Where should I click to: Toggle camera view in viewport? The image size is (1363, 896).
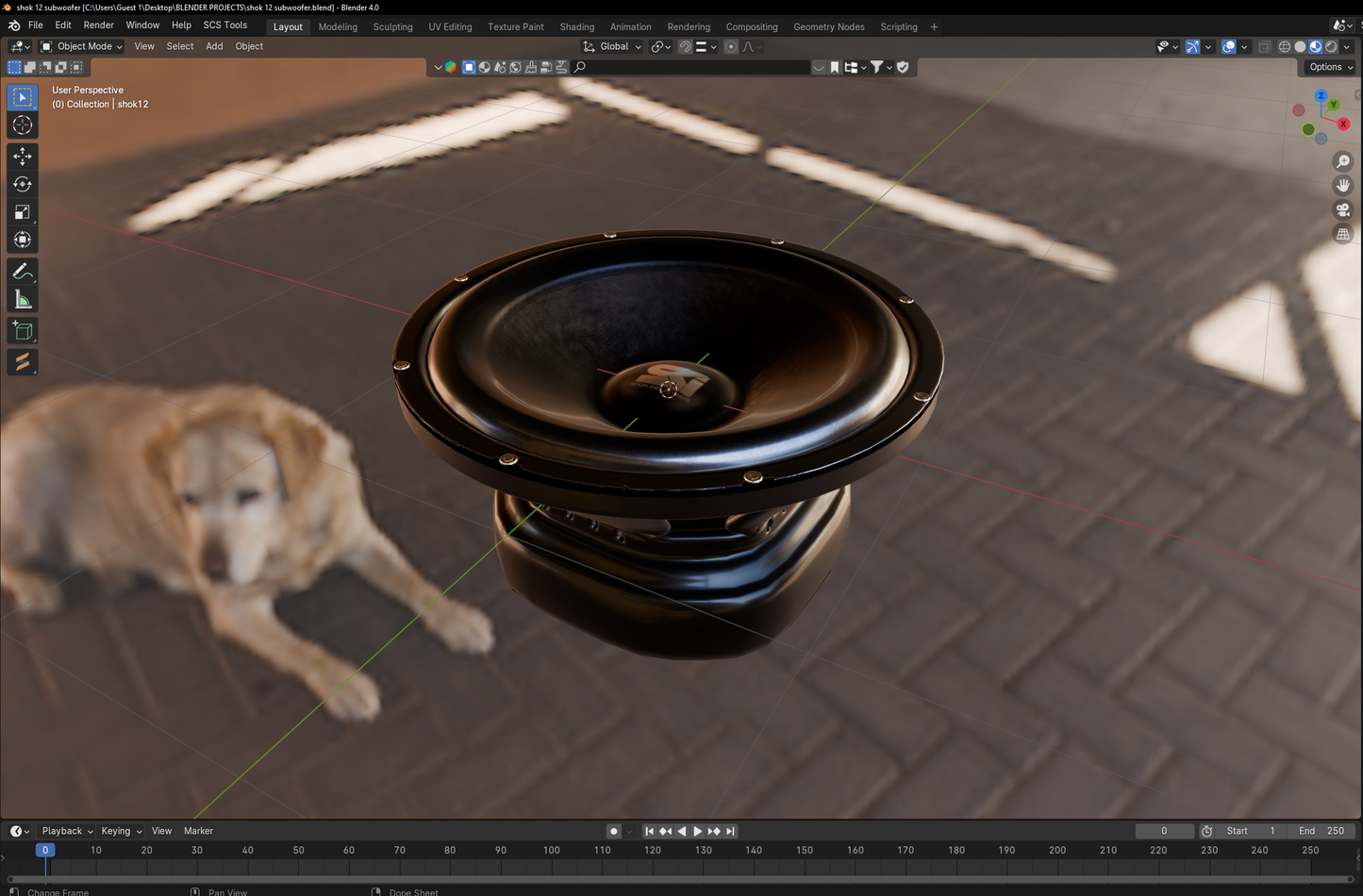click(1342, 209)
